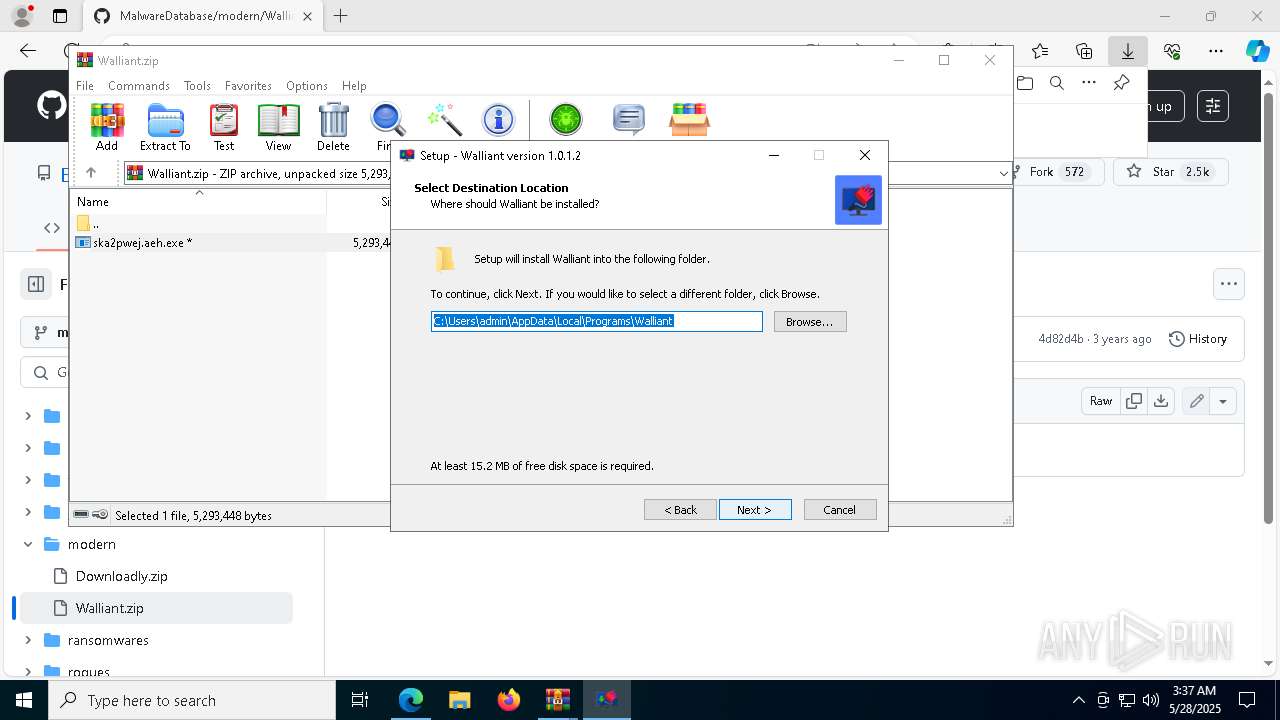
Task: Open WinRAR from taskbar
Action: pos(557,700)
